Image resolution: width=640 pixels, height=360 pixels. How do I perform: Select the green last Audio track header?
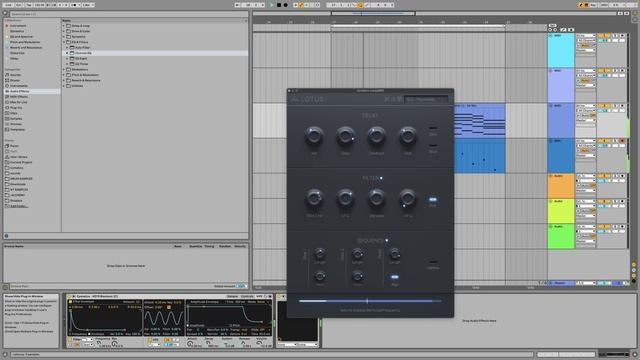coord(561,236)
